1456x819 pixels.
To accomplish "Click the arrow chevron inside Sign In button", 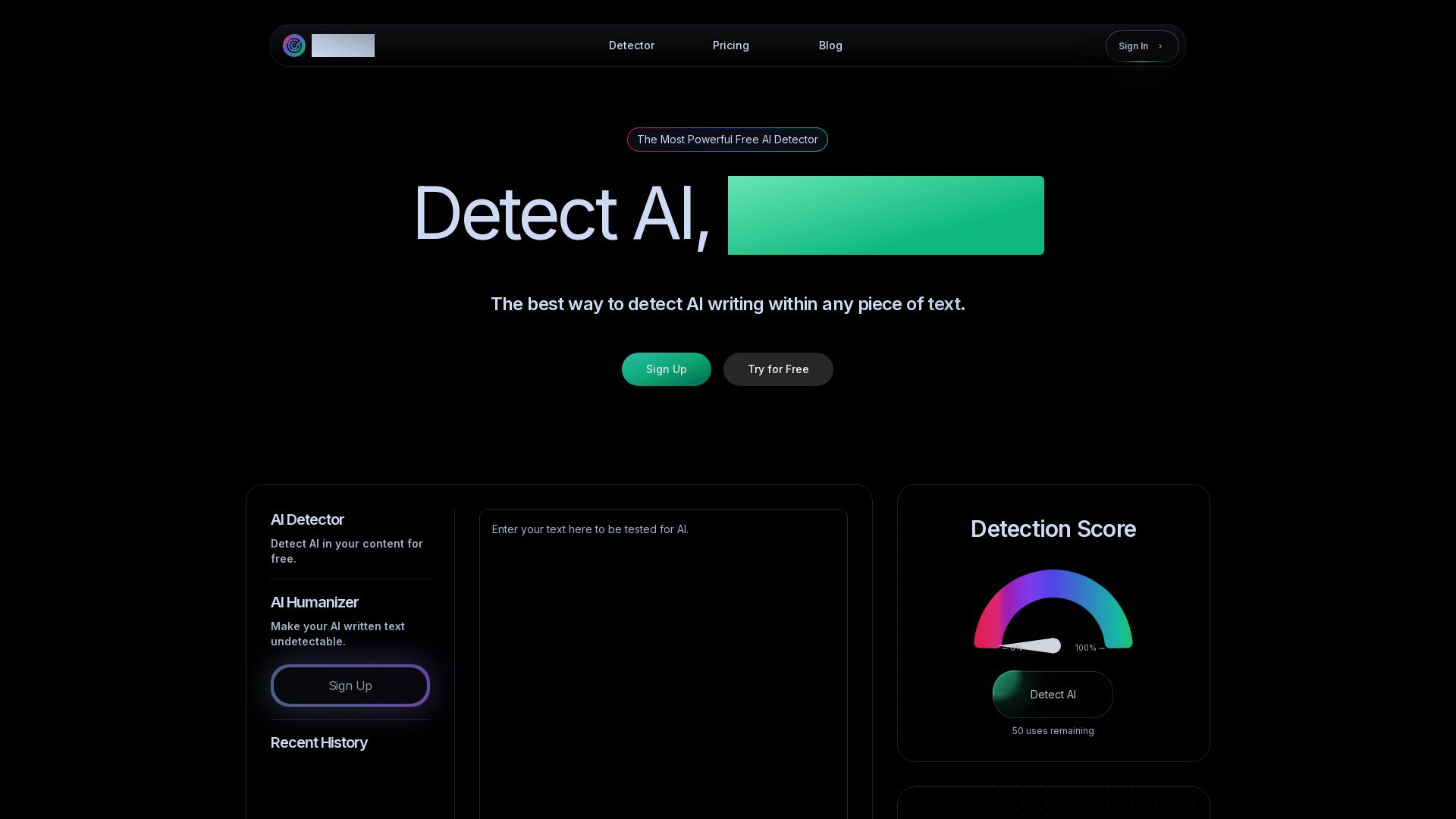I will pos(1160,46).
